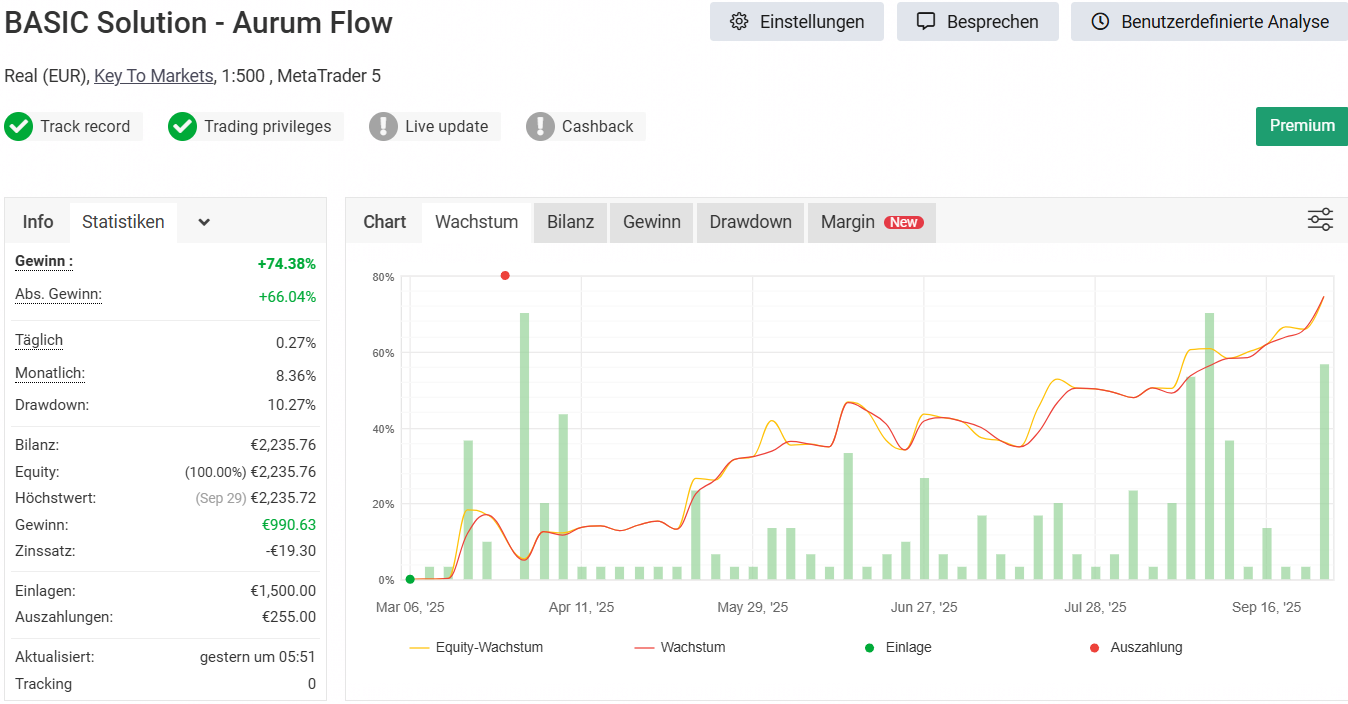Open the Key To Markets broker link
The height and width of the screenshot is (704, 1348).
tap(153, 76)
